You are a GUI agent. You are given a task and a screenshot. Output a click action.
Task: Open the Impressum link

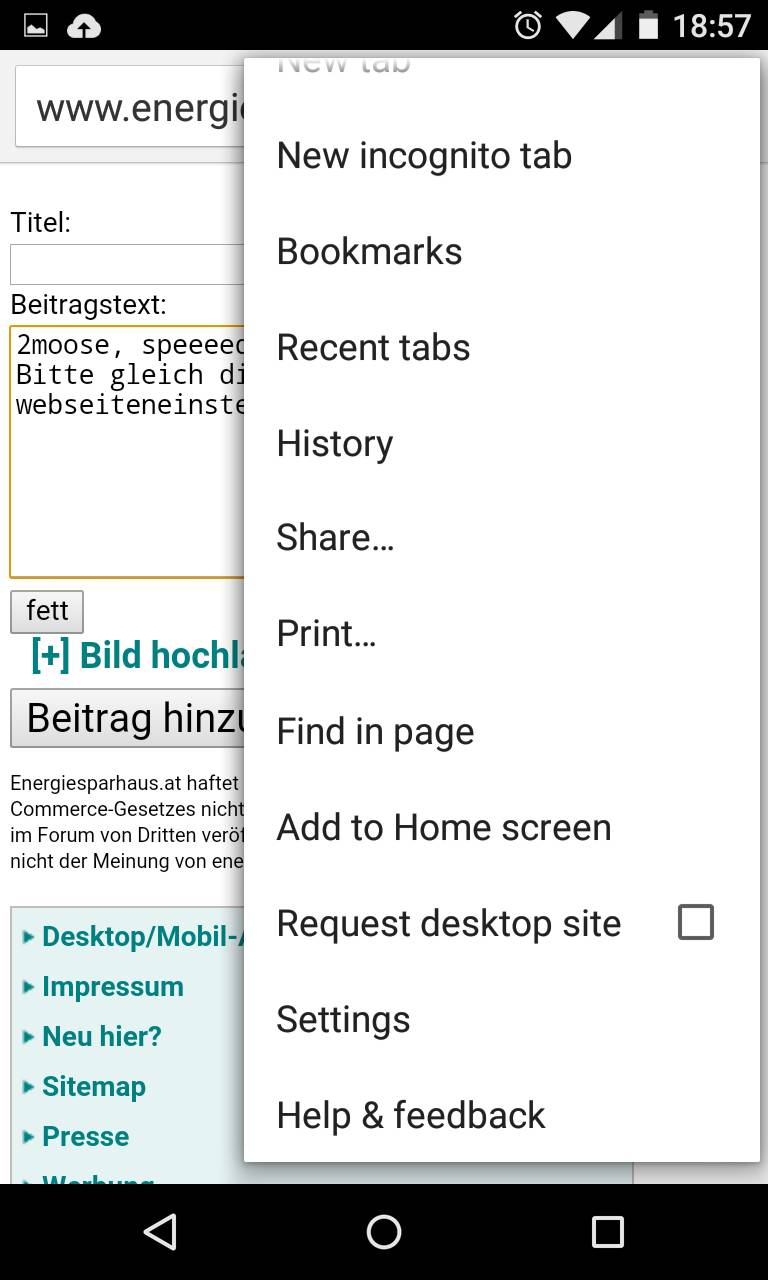pos(112,987)
